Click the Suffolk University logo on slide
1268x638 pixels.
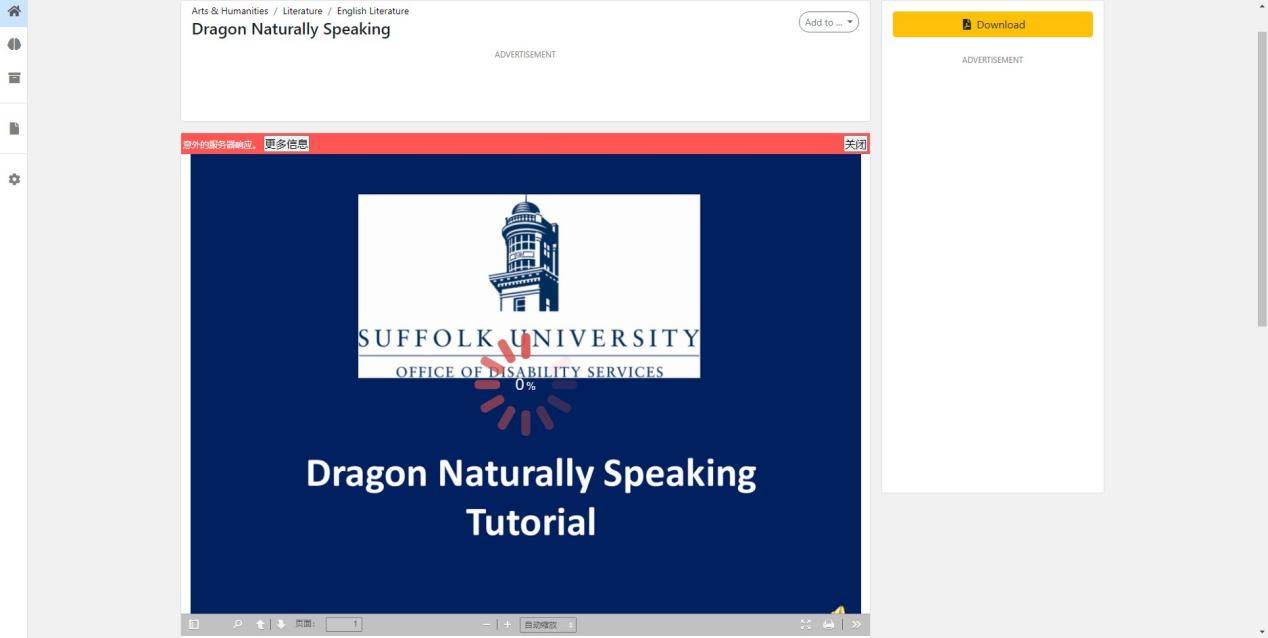529,286
